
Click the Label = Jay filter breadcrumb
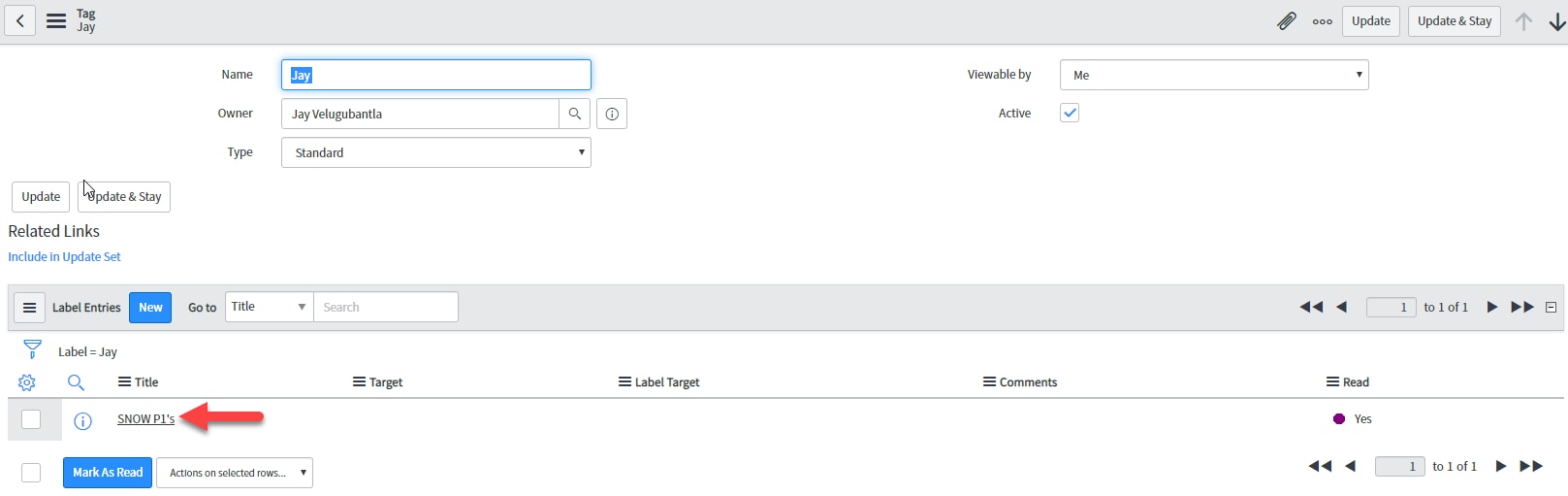[x=87, y=352]
